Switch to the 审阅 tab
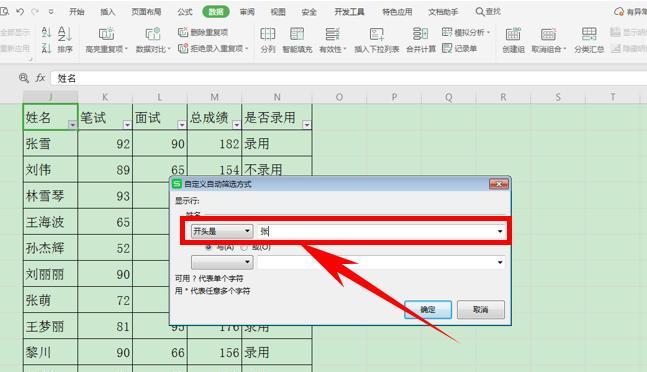 247,12
